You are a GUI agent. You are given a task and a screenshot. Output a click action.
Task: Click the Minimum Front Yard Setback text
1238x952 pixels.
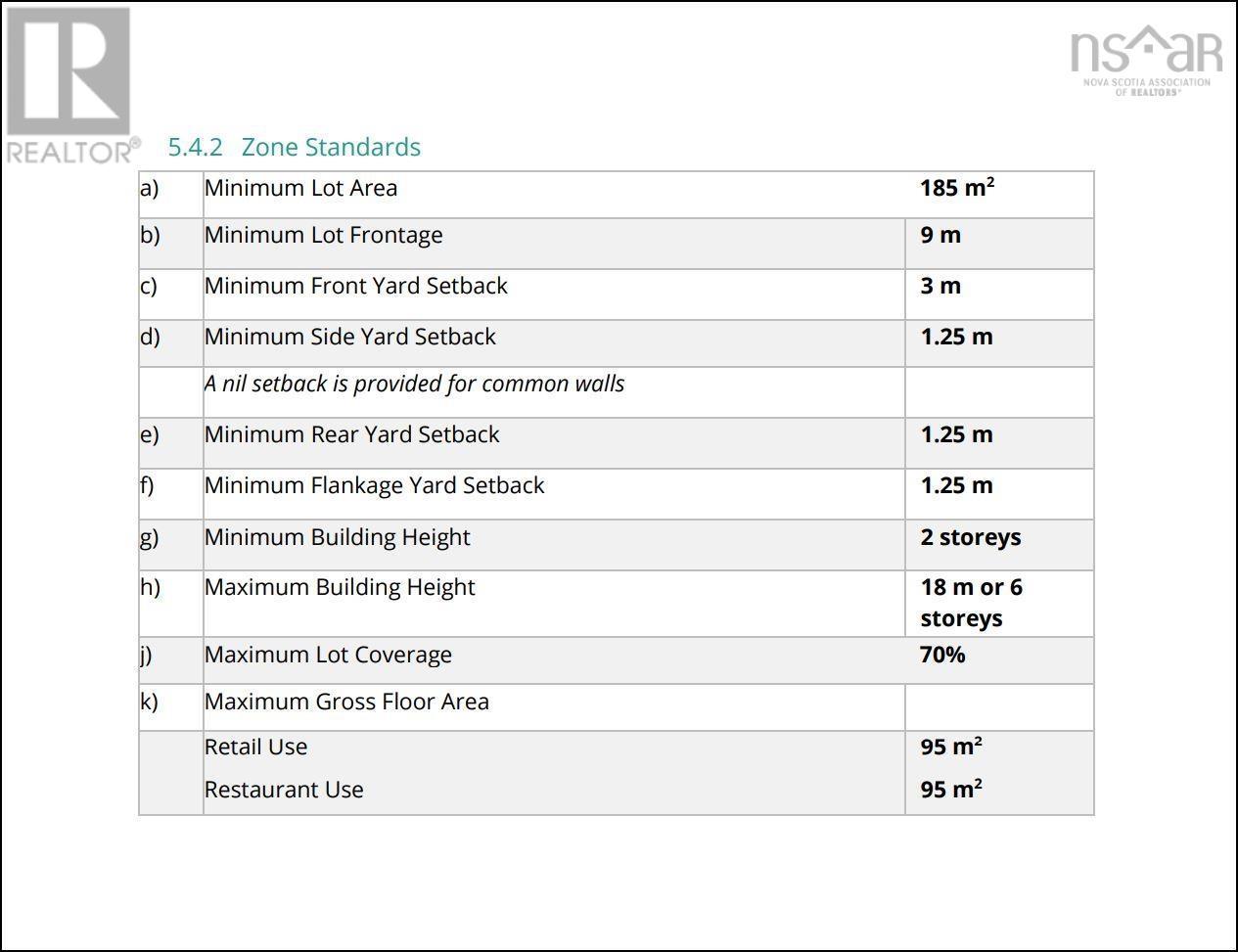[x=355, y=286]
